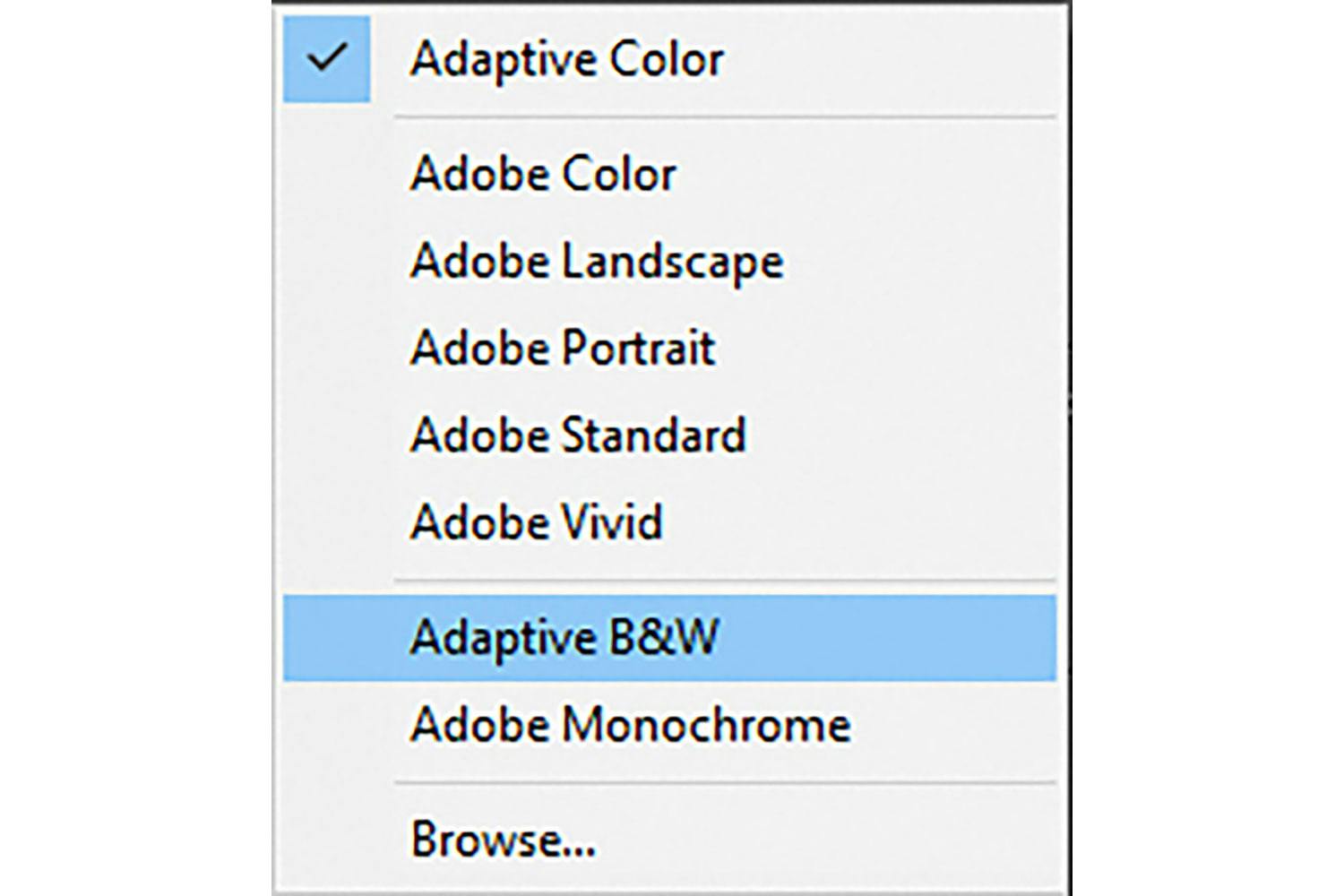The image size is (1344, 896).
Task: Click the Adaptive B&W menu entry
Action: tap(564, 638)
